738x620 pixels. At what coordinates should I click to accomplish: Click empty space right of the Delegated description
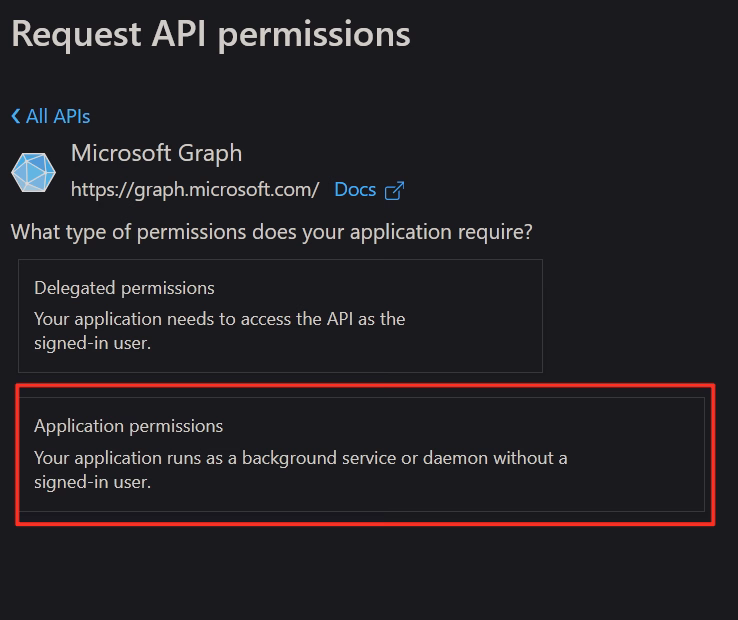click(x=473, y=330)
